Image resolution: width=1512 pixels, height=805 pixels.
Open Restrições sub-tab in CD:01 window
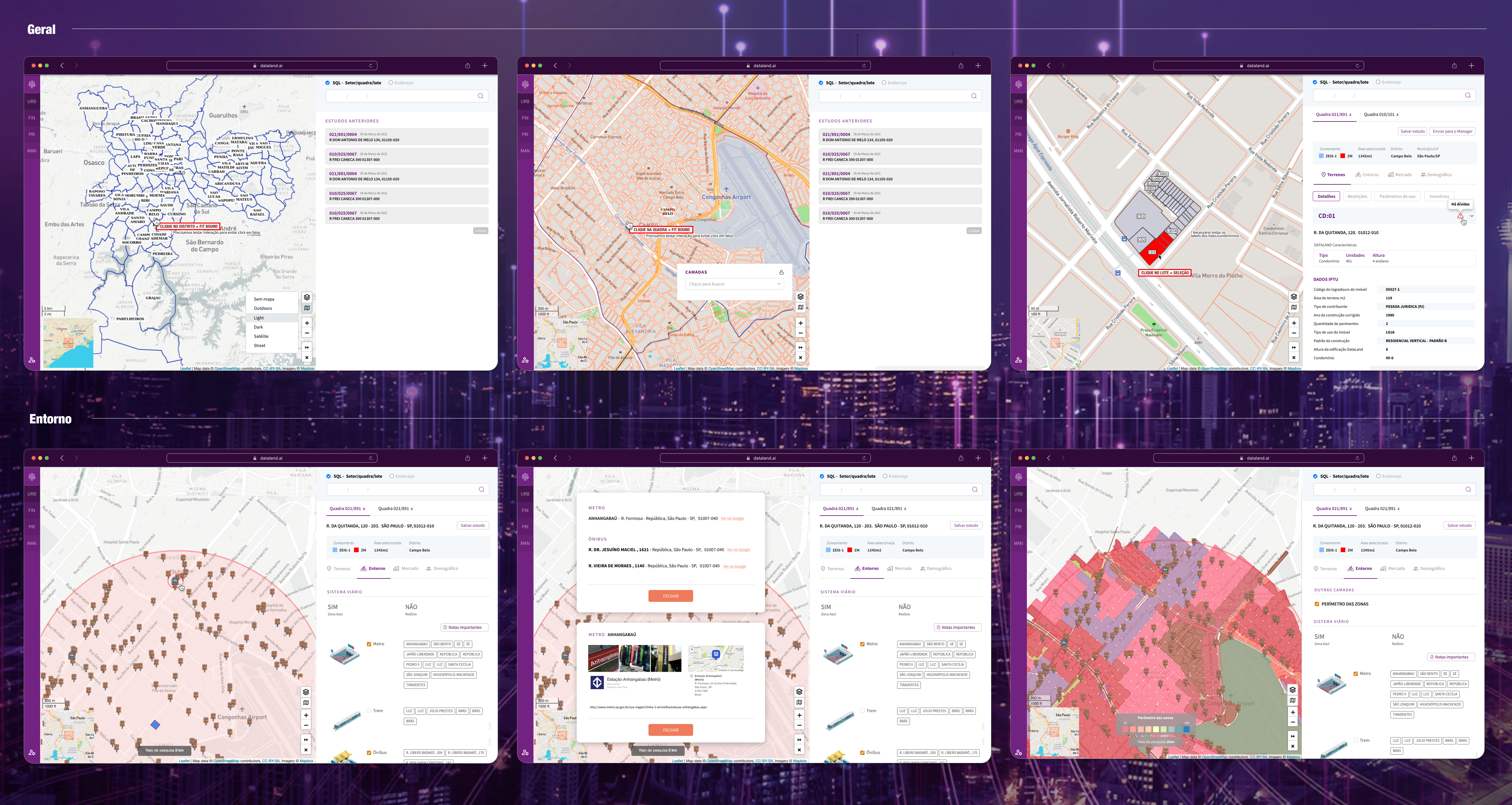(1357, 197)
